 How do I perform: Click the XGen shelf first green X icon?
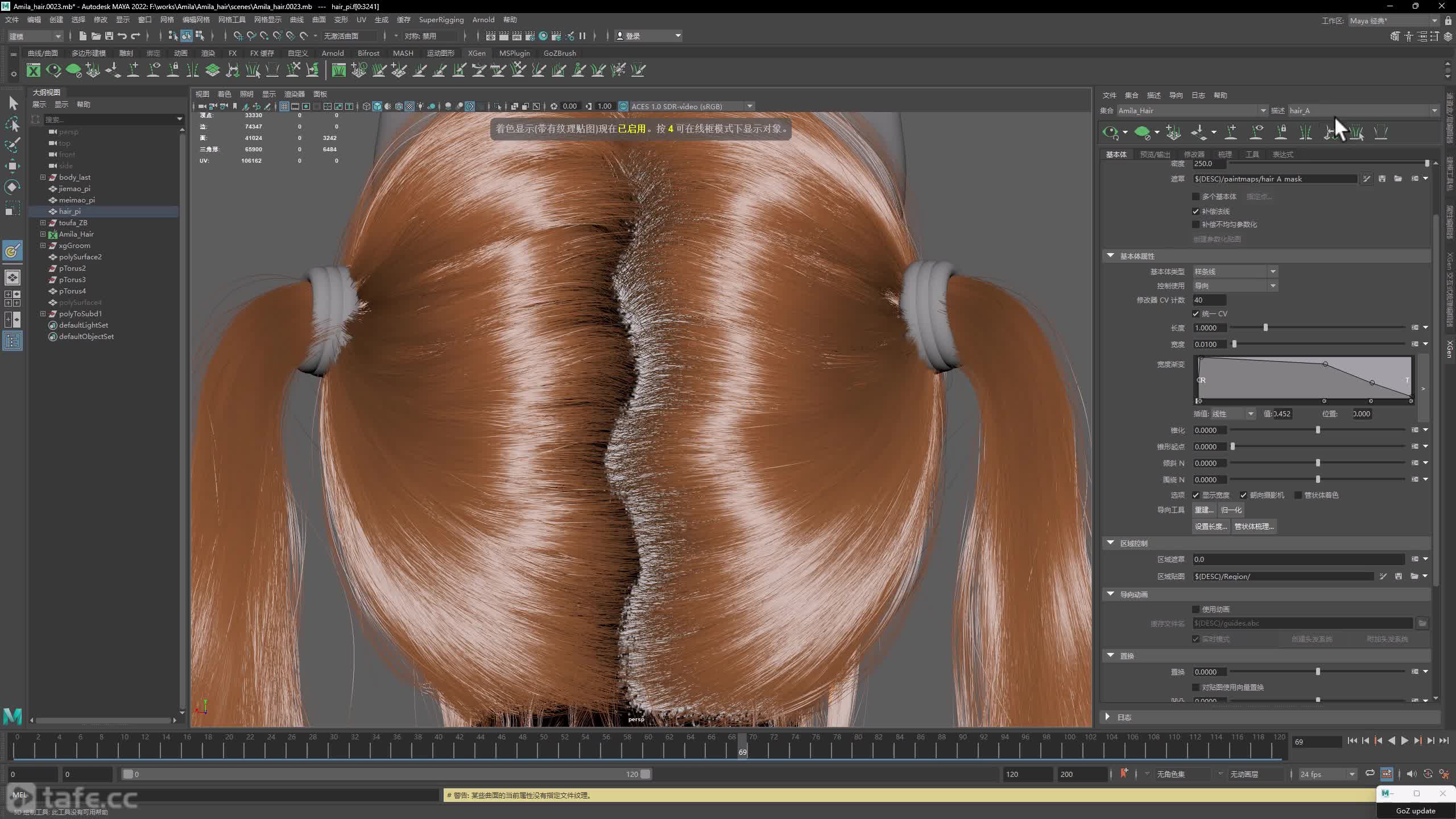(34, 70)
